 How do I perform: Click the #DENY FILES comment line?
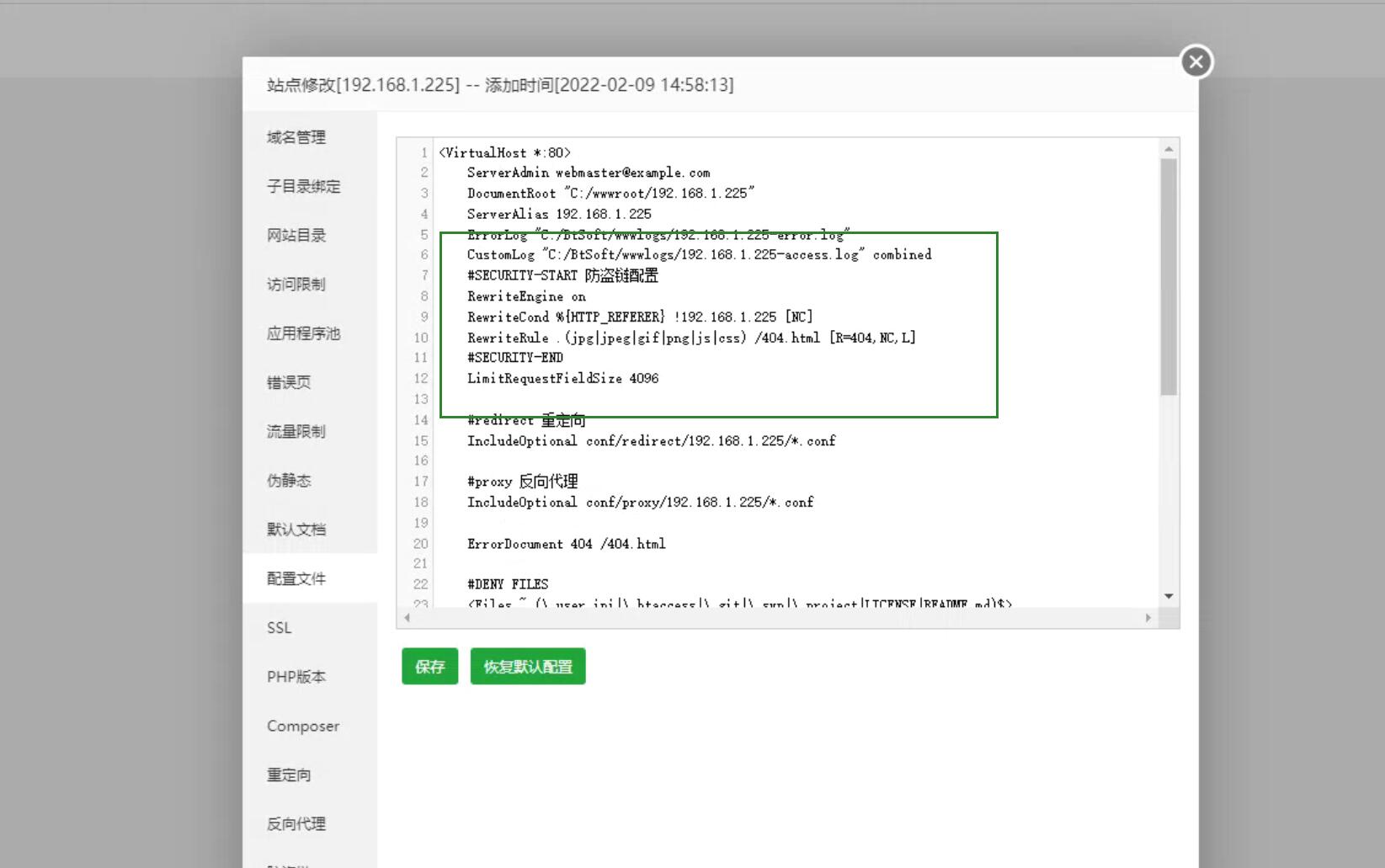[x=508, y=583]
